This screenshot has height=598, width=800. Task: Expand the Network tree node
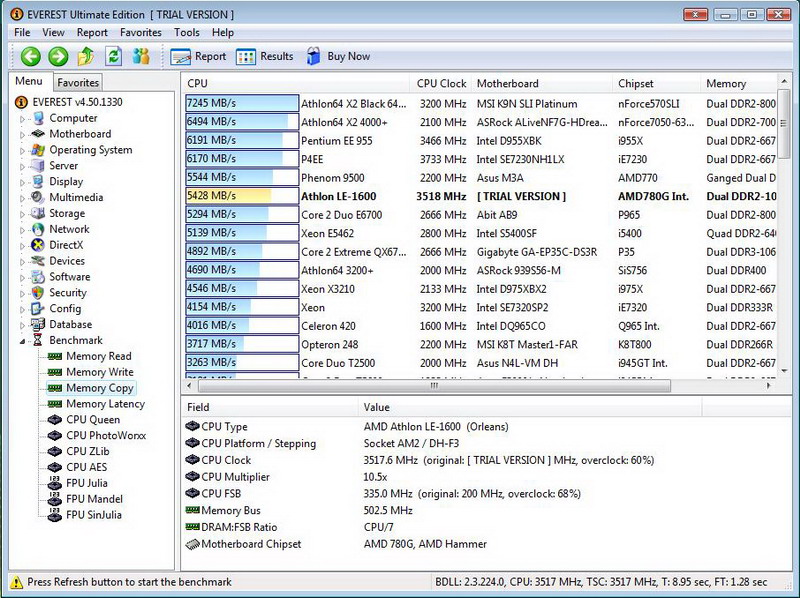pos(22,230)
